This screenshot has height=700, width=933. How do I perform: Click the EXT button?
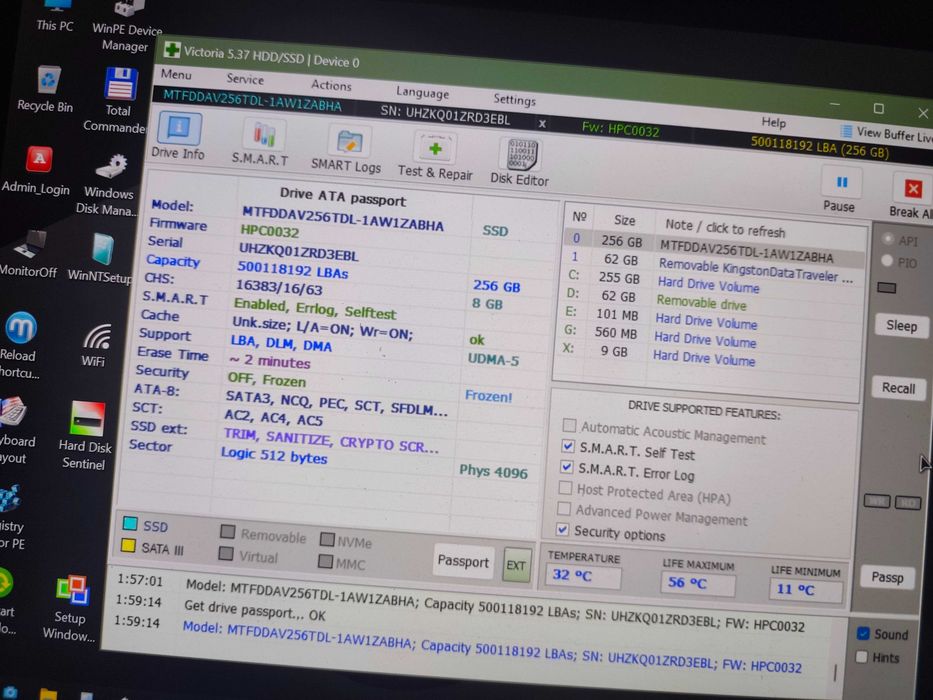(515, 565)
